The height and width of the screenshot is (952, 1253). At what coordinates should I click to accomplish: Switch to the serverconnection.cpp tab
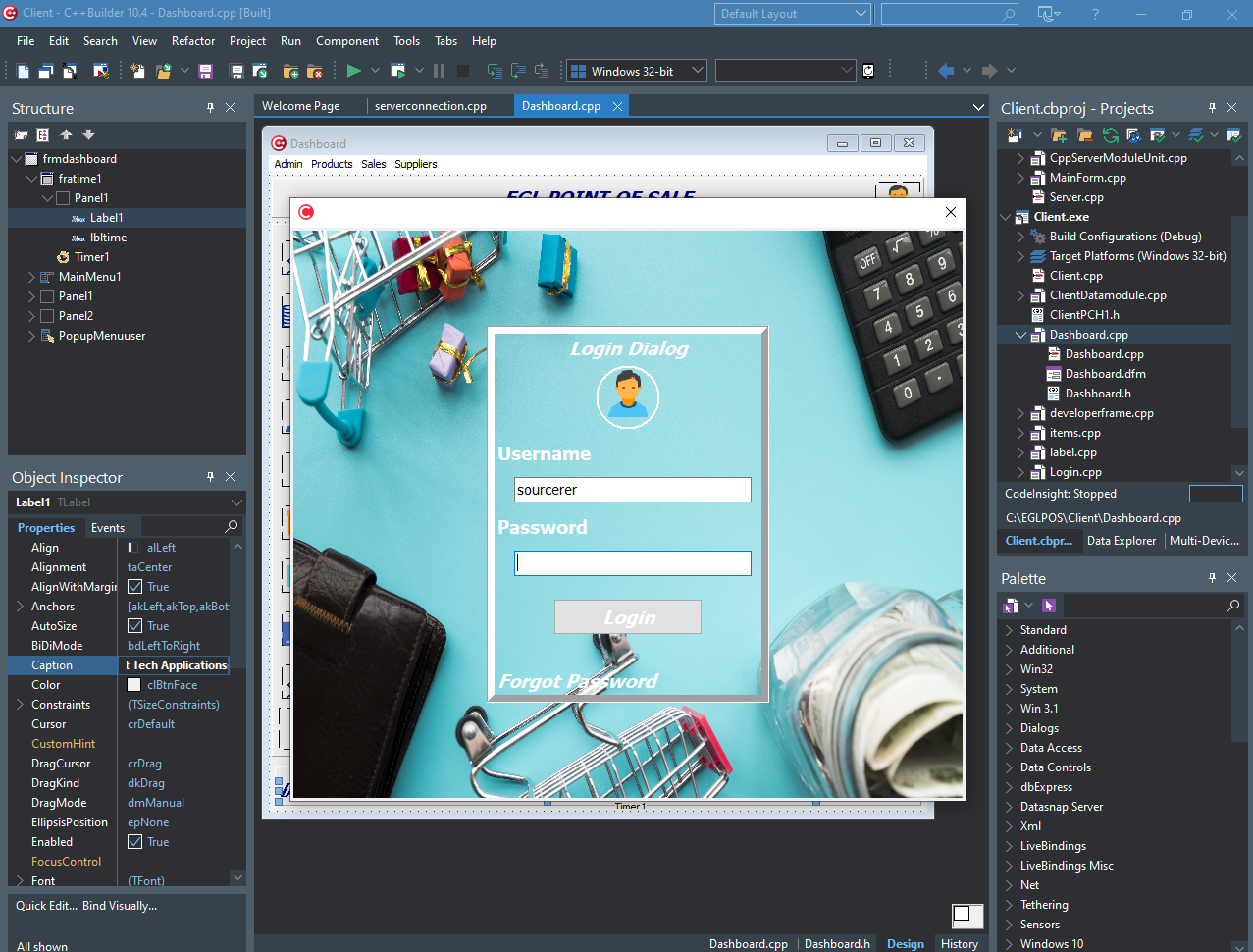pos(430,106)
